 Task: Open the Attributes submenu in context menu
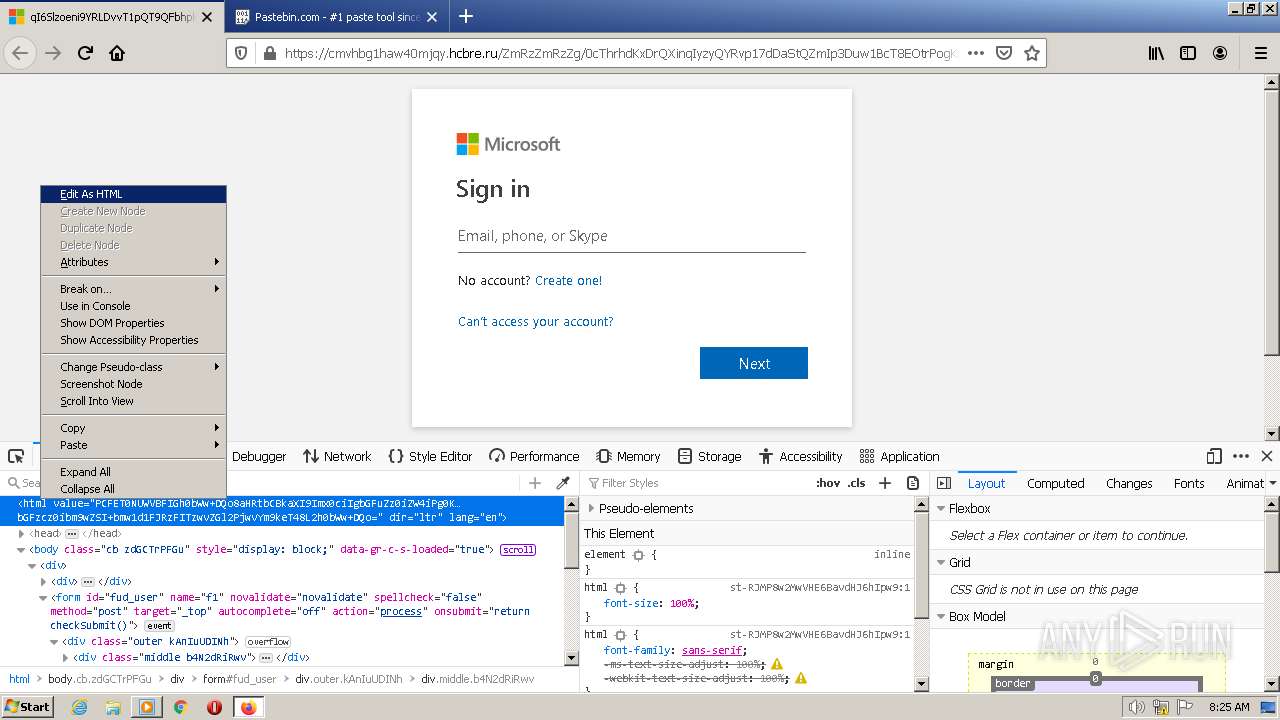coord(133,262)
